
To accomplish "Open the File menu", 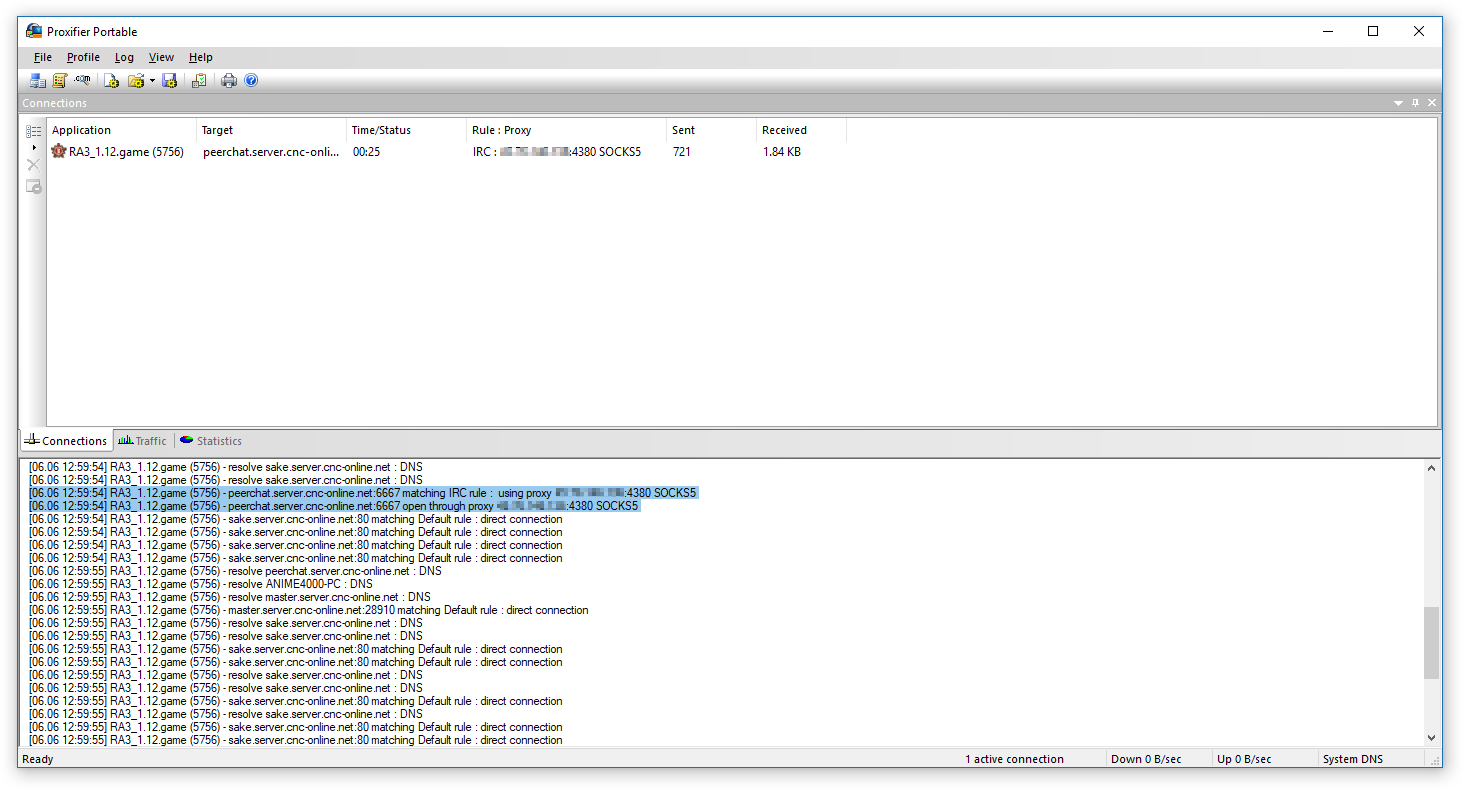I will point(43,57).
